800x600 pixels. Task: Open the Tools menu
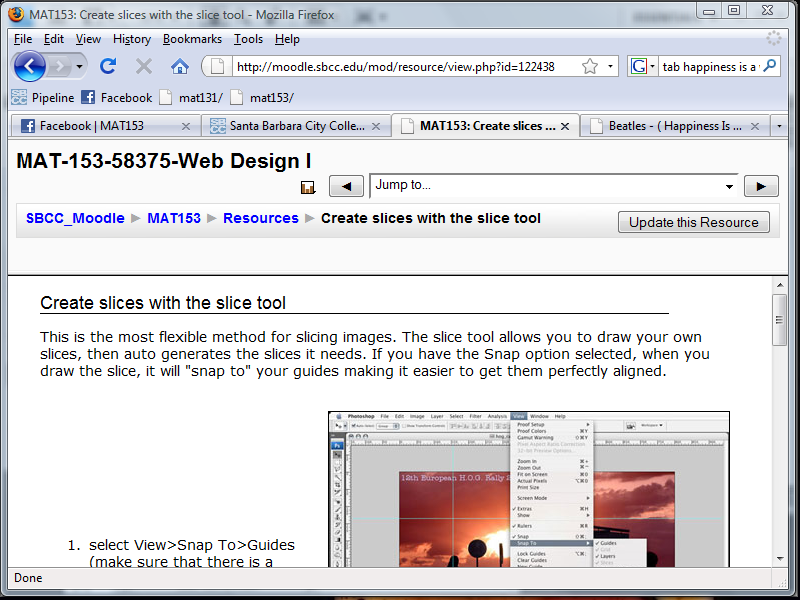click(x=248, y=39)
